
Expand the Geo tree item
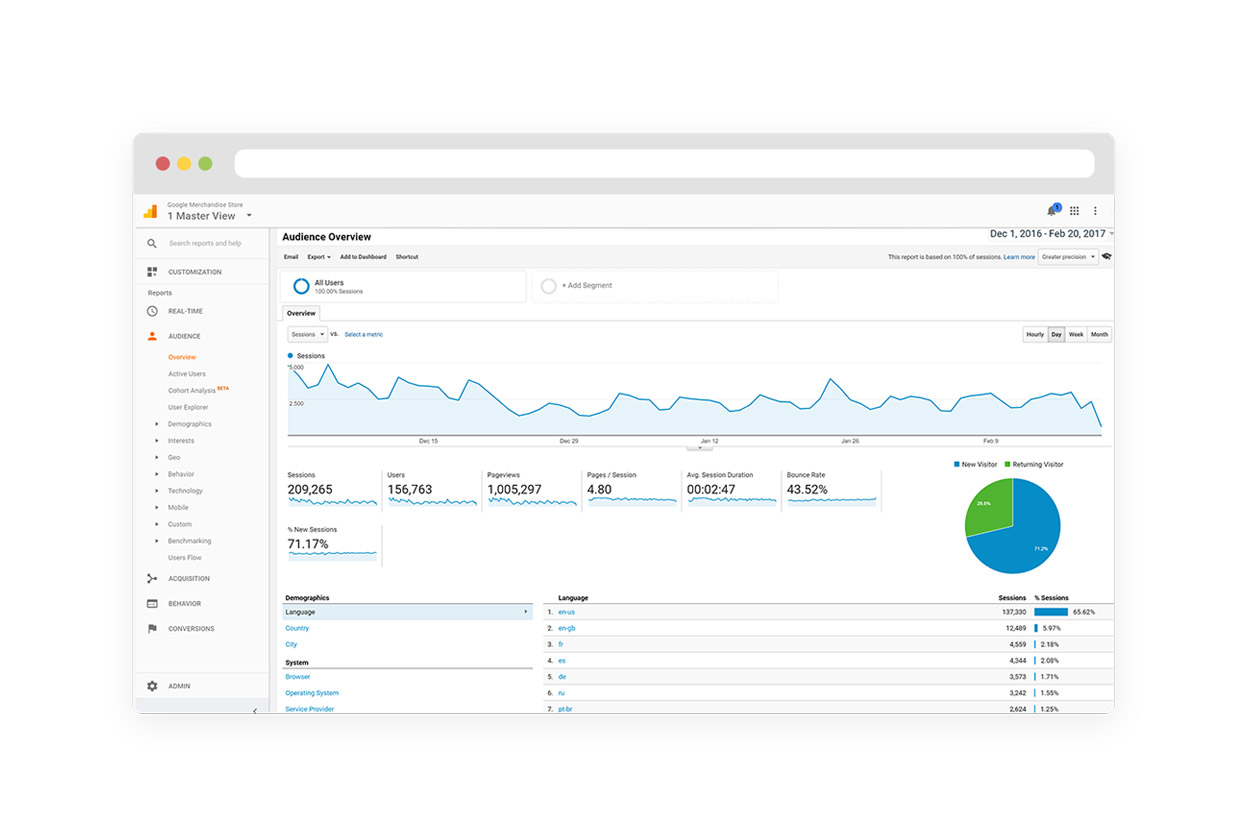pos(157,457)
